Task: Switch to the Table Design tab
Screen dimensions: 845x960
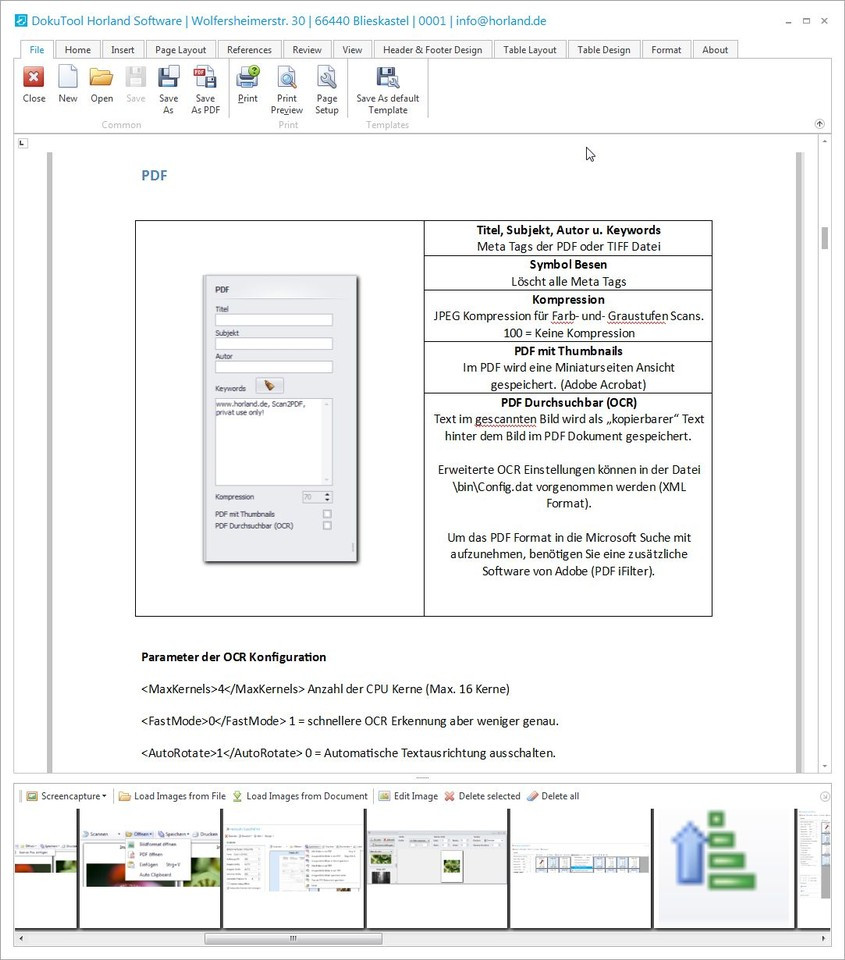Action: 604,50
